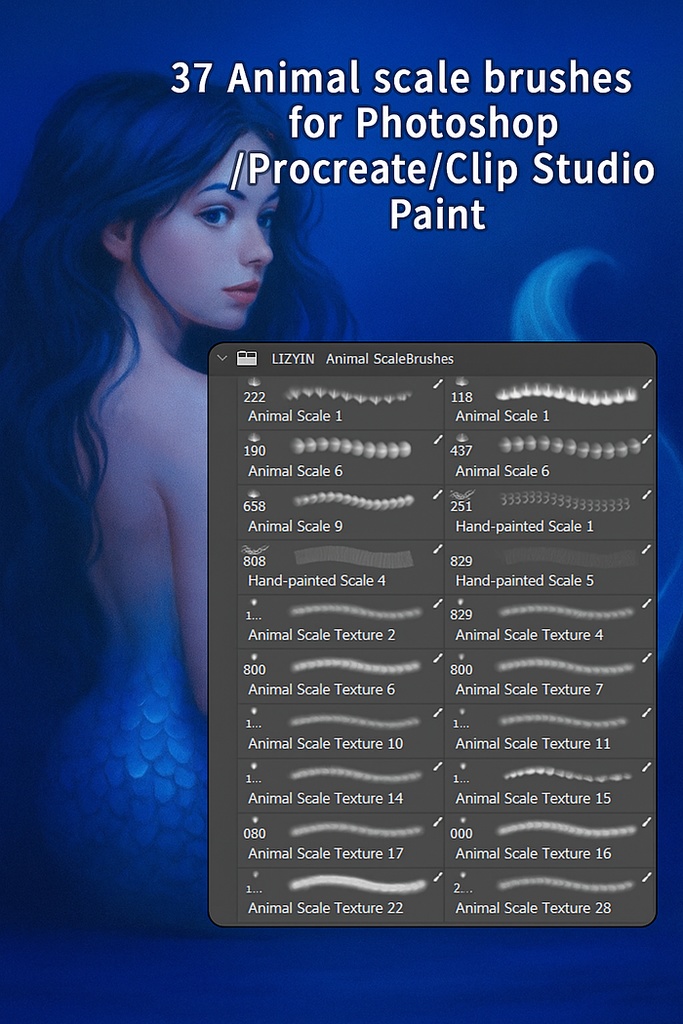Click size value 800 of Texture 7
The height and width of the screenshot is (1024, 683).
[461, 670]
